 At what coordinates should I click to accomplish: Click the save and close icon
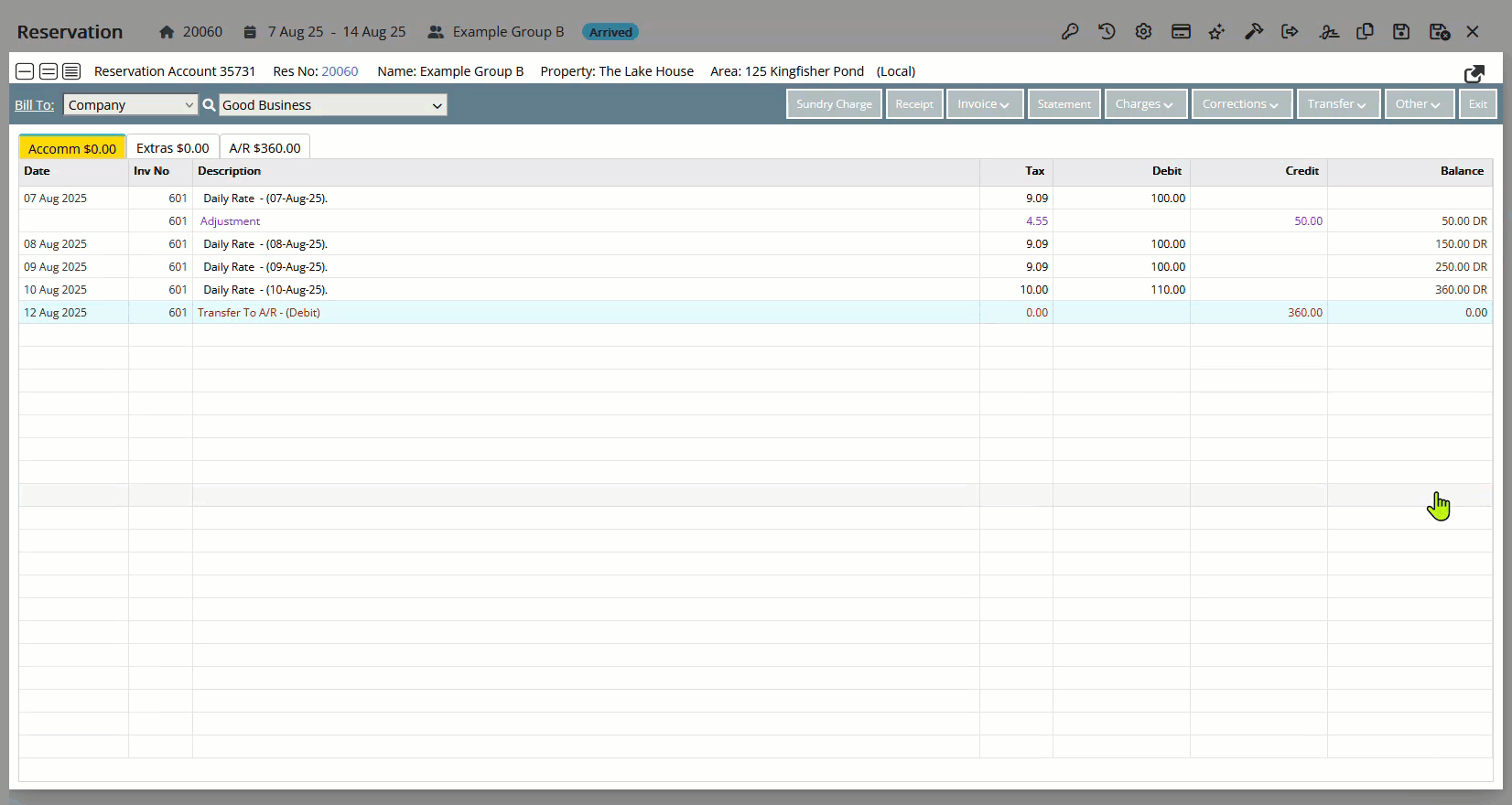point(1439,32)
